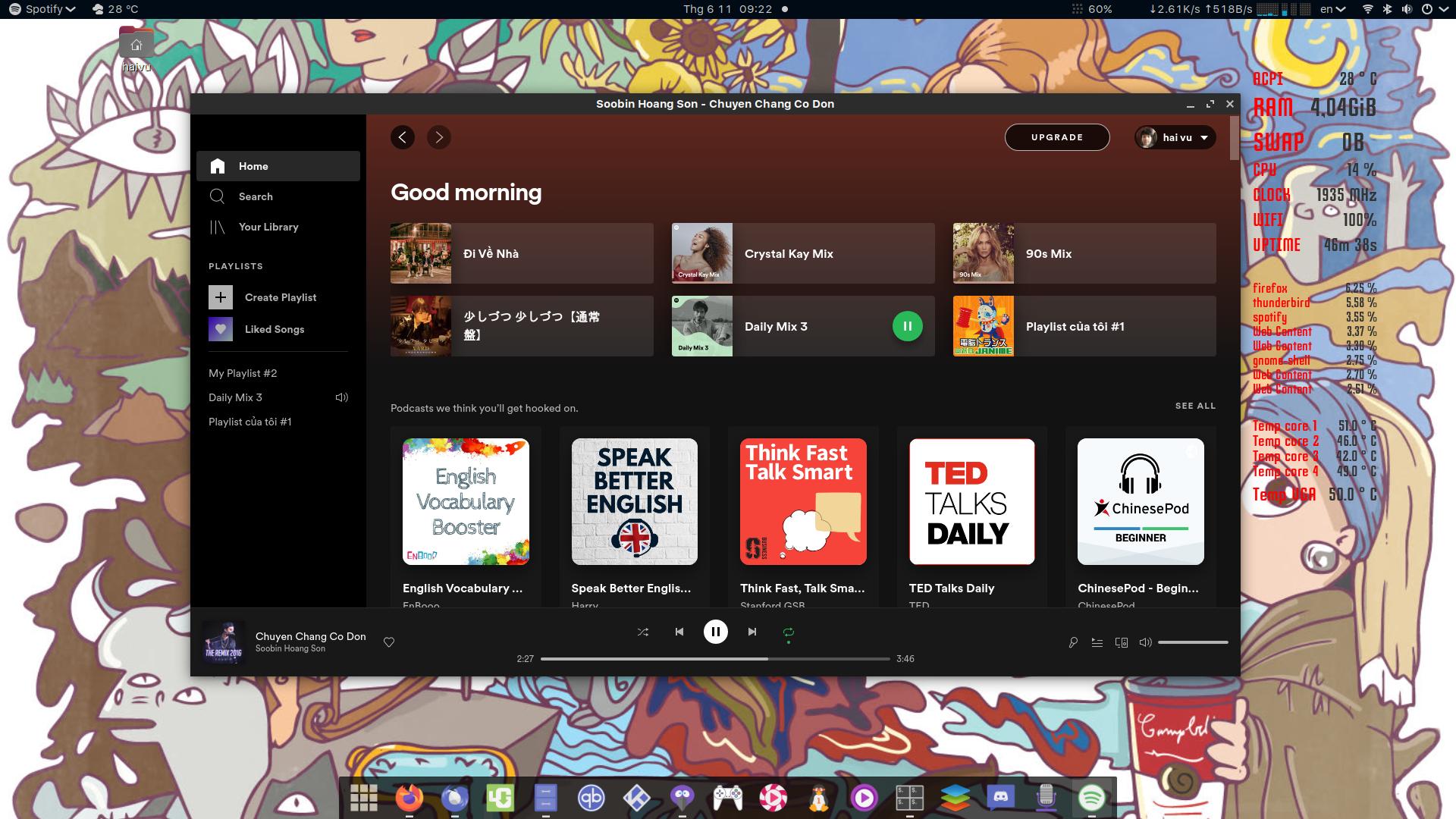
Task: Open TED Talks Daily podcast
Action: tap(972, 517)
